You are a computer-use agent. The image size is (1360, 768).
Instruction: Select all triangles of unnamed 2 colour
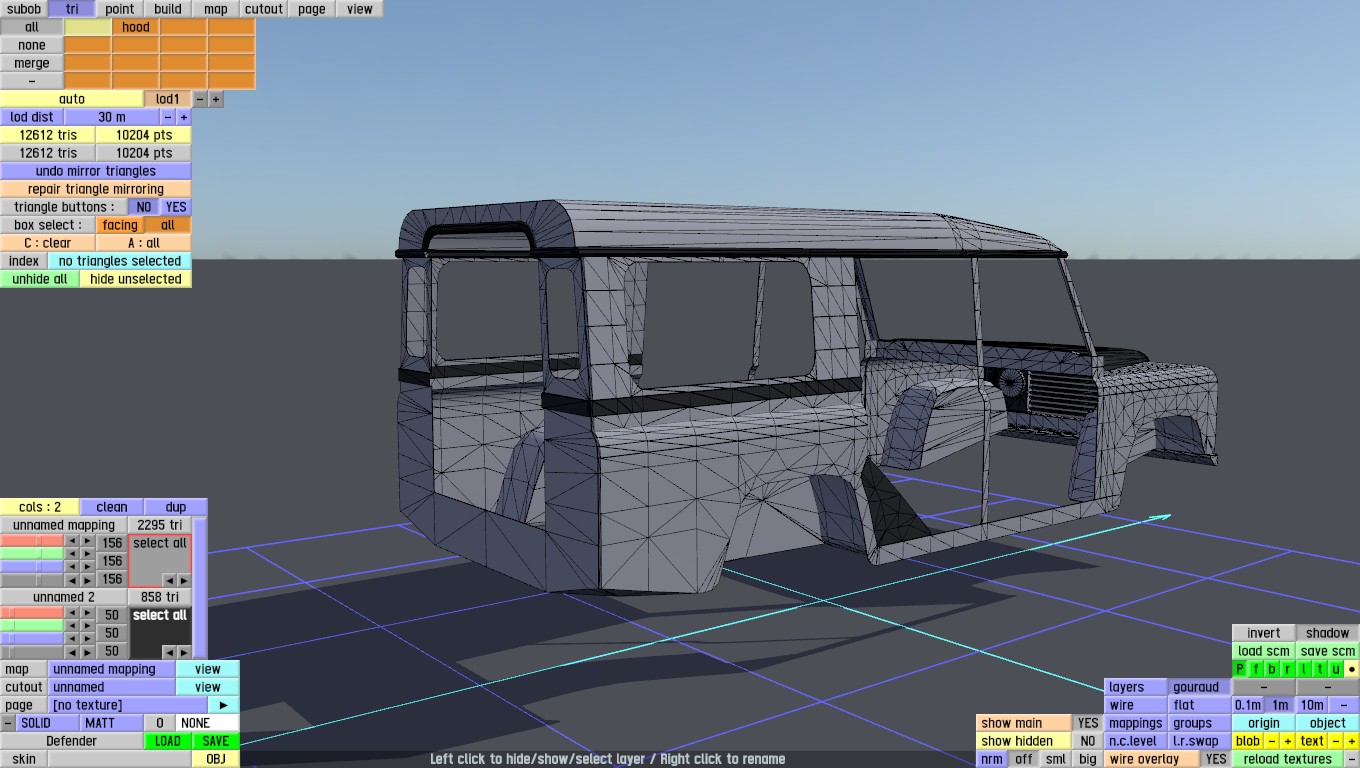click(160, 615)
